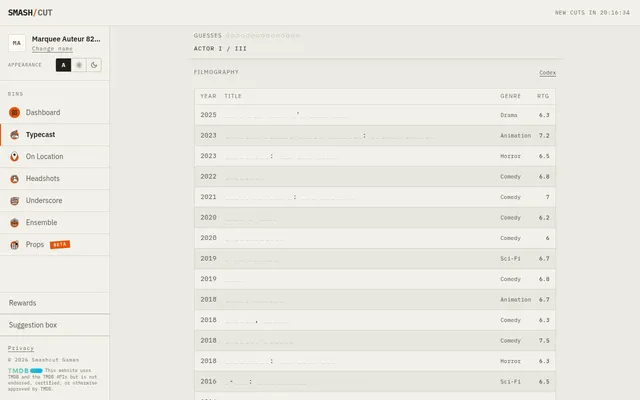Select the 2020 Comedy 6.2 row
This screenshot has width=640, height=400.
click(375, 218)
